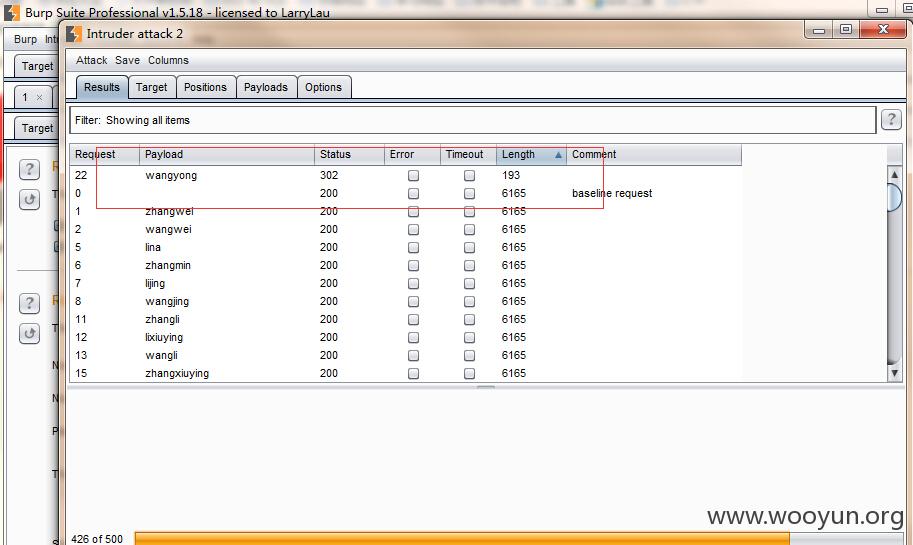Click the upper refresh arrow icon in background Burp window
This screenshot has height=545, width=913.
pyautogui.click(x=29, y=200)
